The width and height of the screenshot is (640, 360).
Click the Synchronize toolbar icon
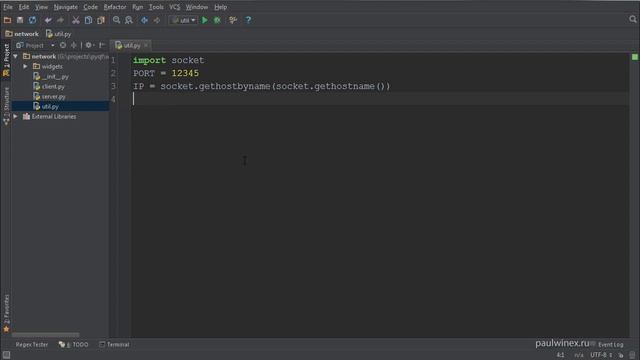[x=32, y=20]
